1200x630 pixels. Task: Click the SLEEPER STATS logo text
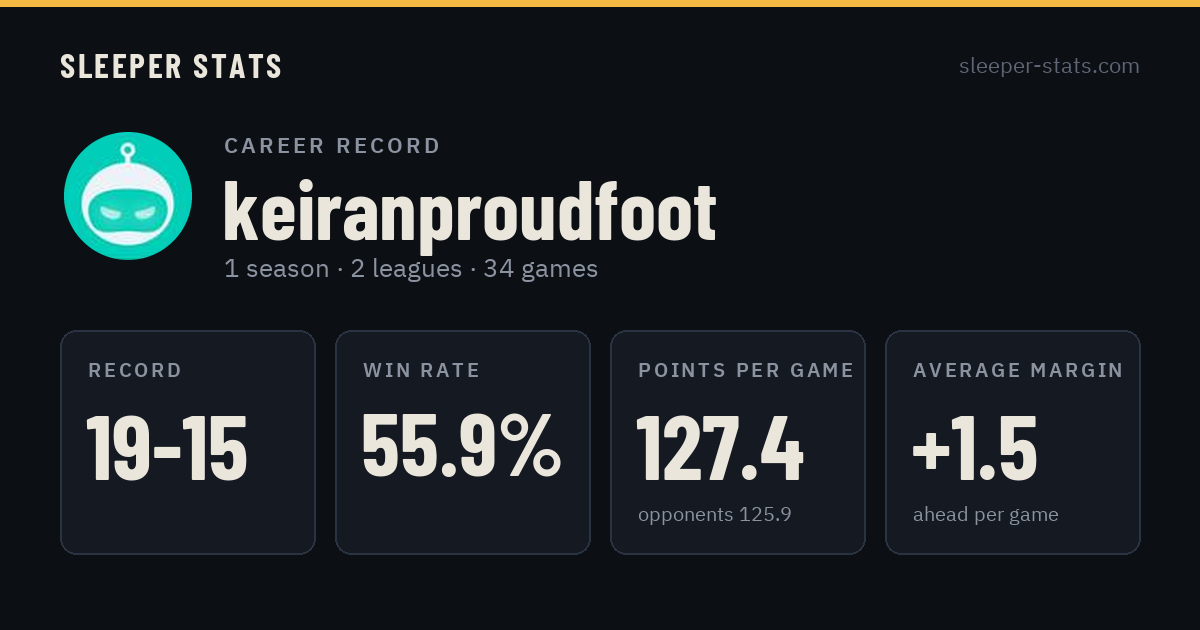click(x=171, y=67)
